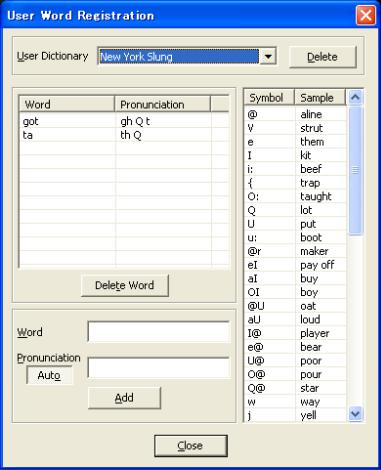Select the 'i:' symbol row
This screenshot has width=381, height=470.
coord(295,169)
